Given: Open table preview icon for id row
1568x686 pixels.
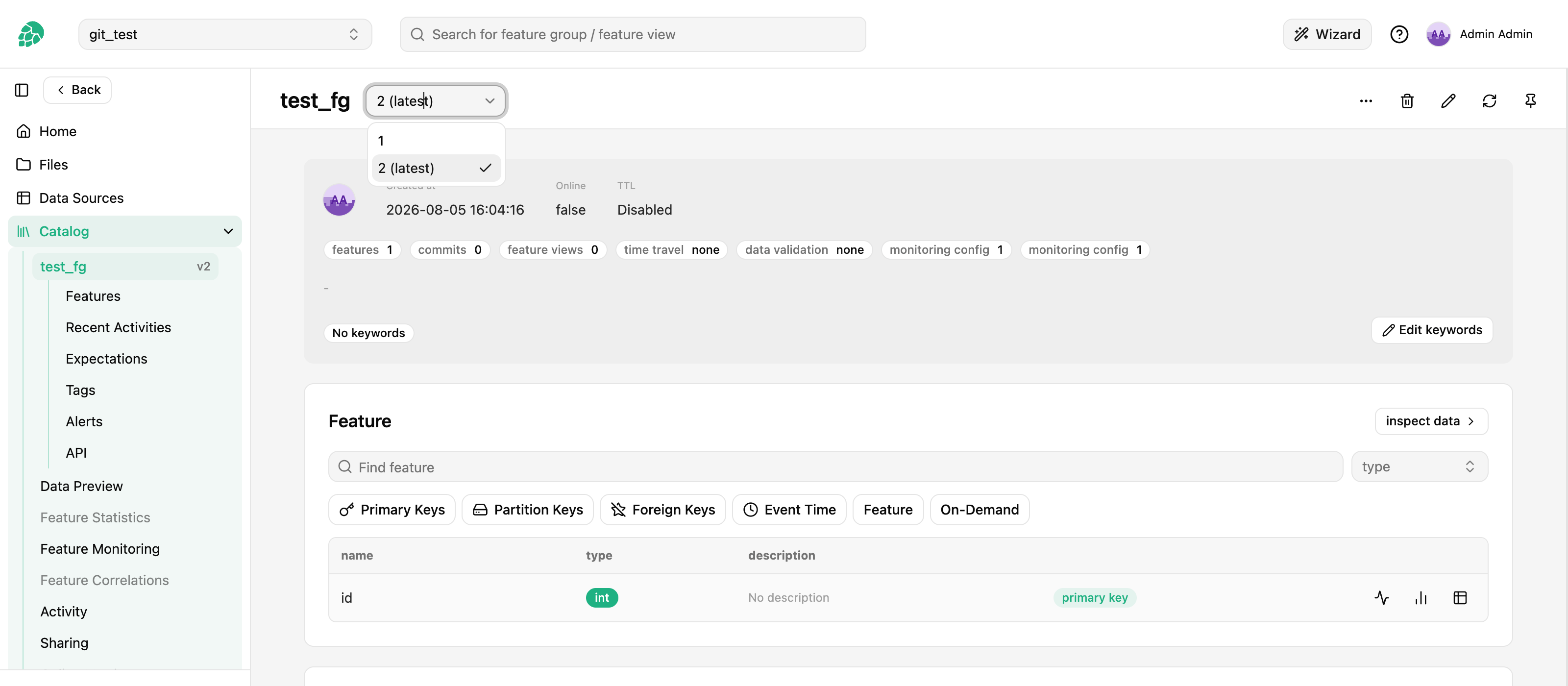Looking at the screenshot, I should [x=1460, y=598].
